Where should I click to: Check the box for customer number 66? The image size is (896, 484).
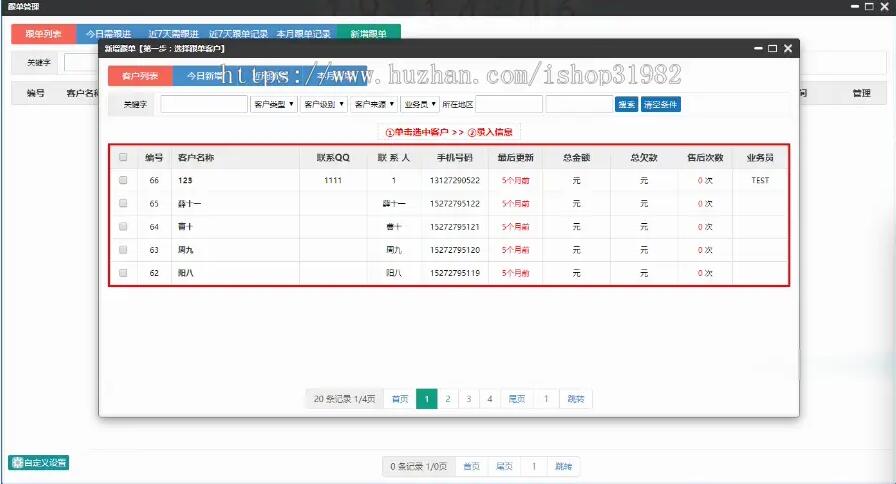point(123,181)
